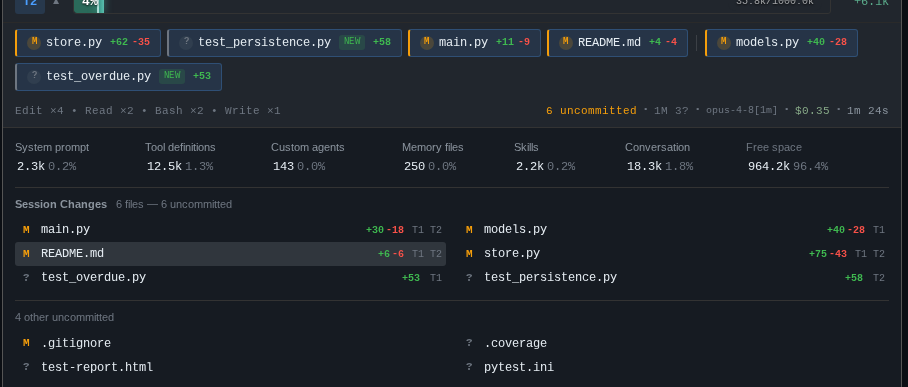The height and width of the screenshot is (387, 908).
Task: Click the '1M 3?' git summary text
Action: 671,111
